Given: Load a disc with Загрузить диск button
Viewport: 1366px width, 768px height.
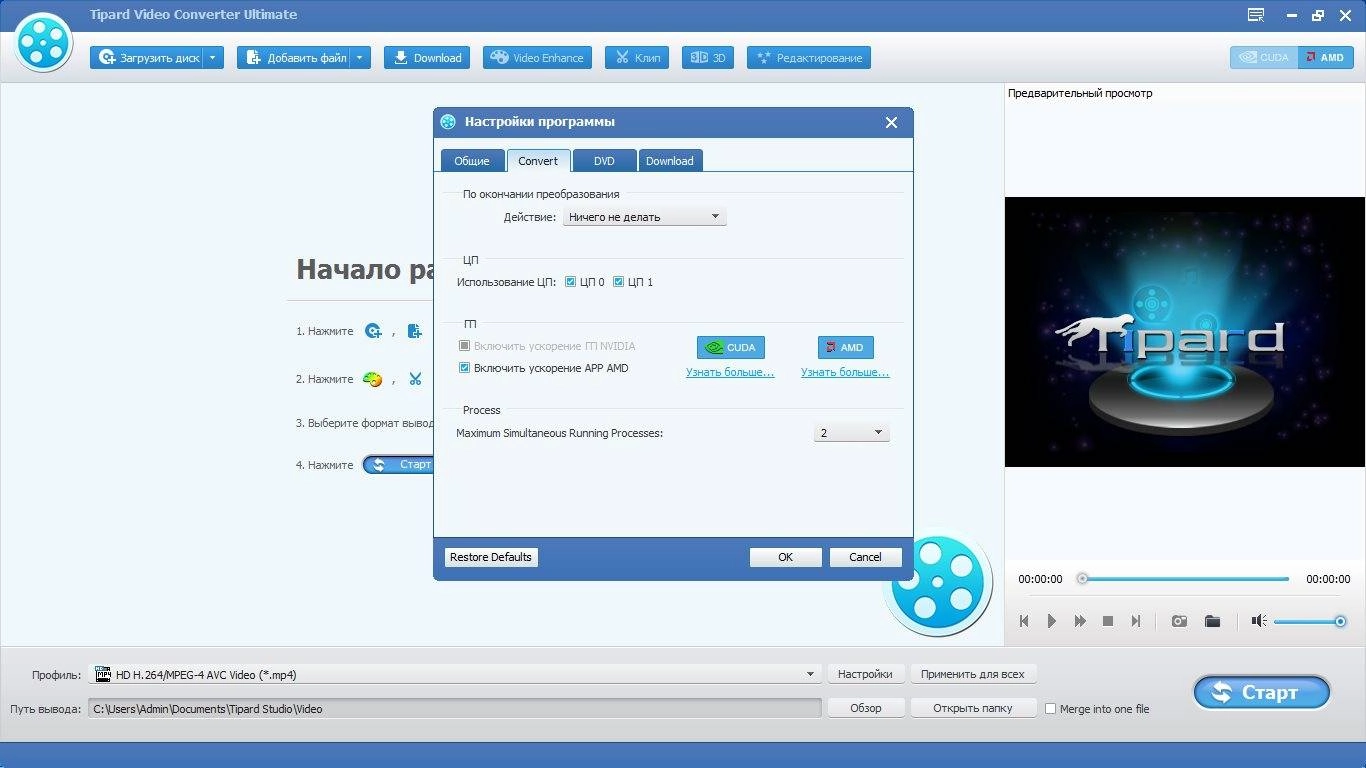Looking at the screenshot, I should [146, 58].
